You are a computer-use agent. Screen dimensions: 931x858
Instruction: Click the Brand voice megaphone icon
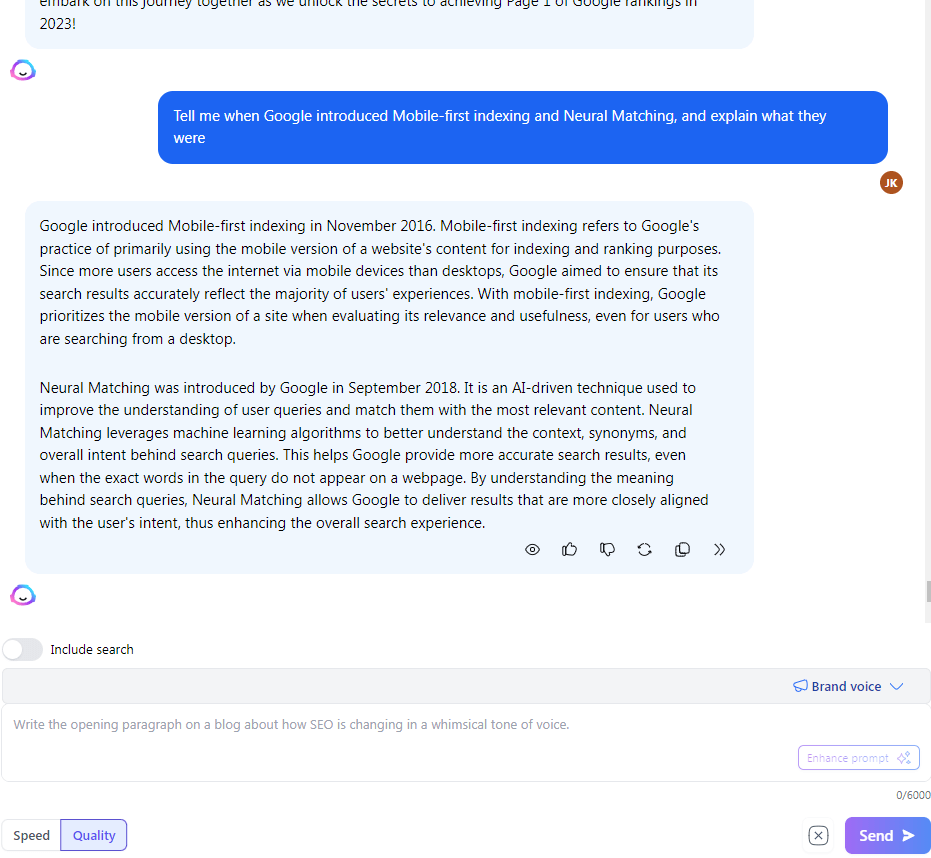point(800,686)
